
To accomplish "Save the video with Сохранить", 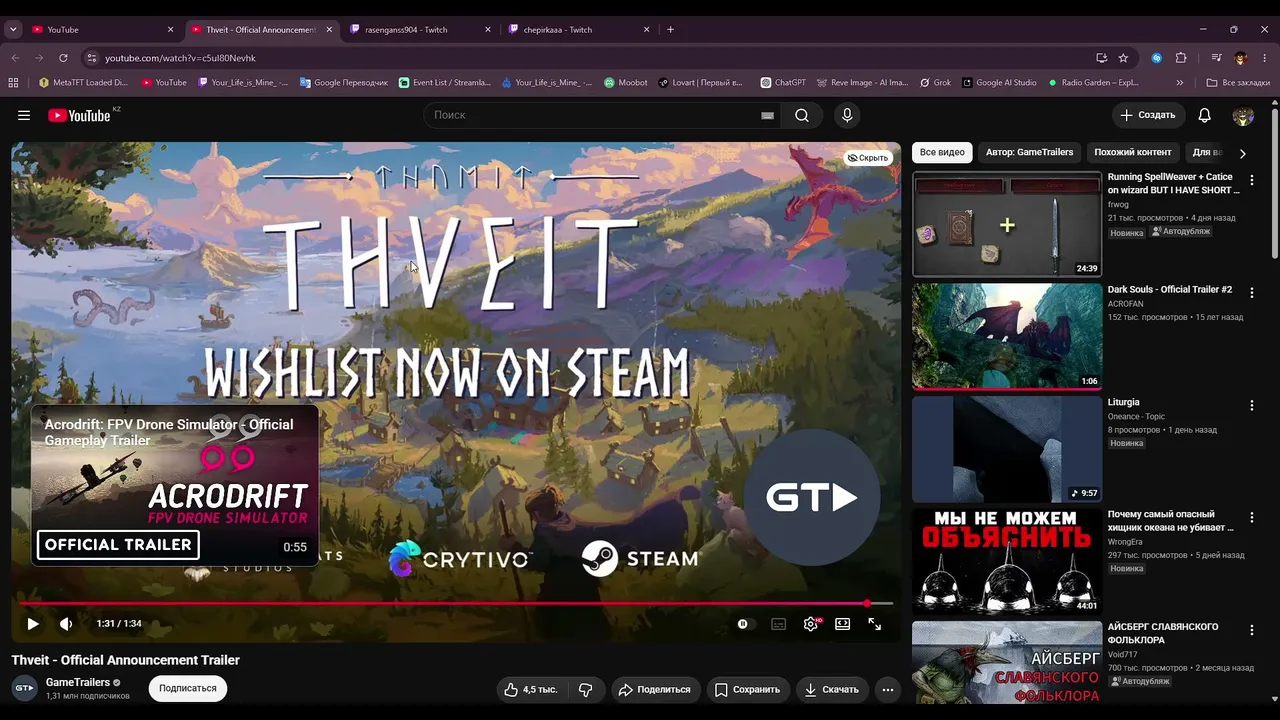I will (746, 689).
